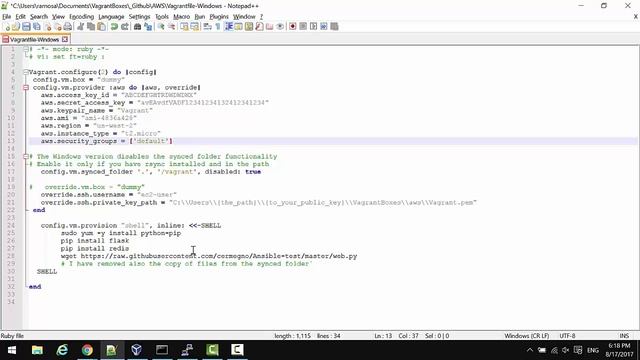Open Find with the binoculars icon
Image resolution: width=640 pixels, height=360 pixels.
click(138, 27)
